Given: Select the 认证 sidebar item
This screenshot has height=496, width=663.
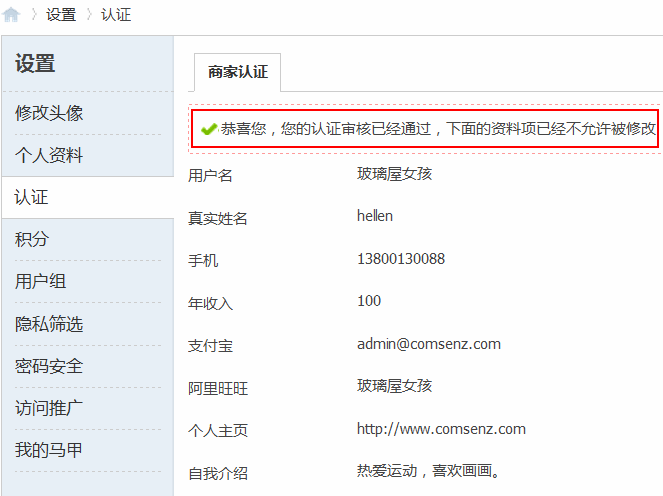Looking at the screenshot, I should point(32,197).
